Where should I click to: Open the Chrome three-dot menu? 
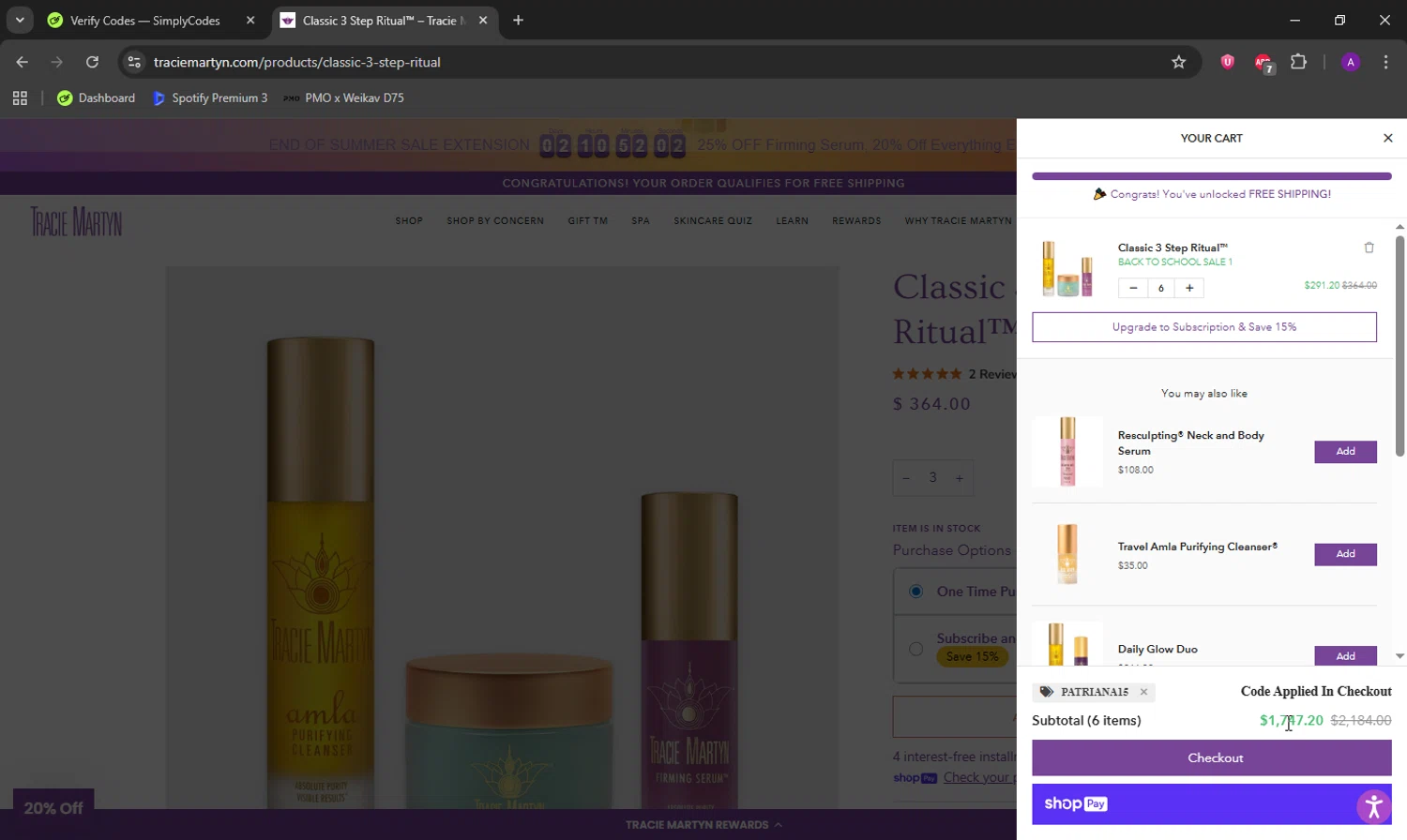pos(1385,62)
